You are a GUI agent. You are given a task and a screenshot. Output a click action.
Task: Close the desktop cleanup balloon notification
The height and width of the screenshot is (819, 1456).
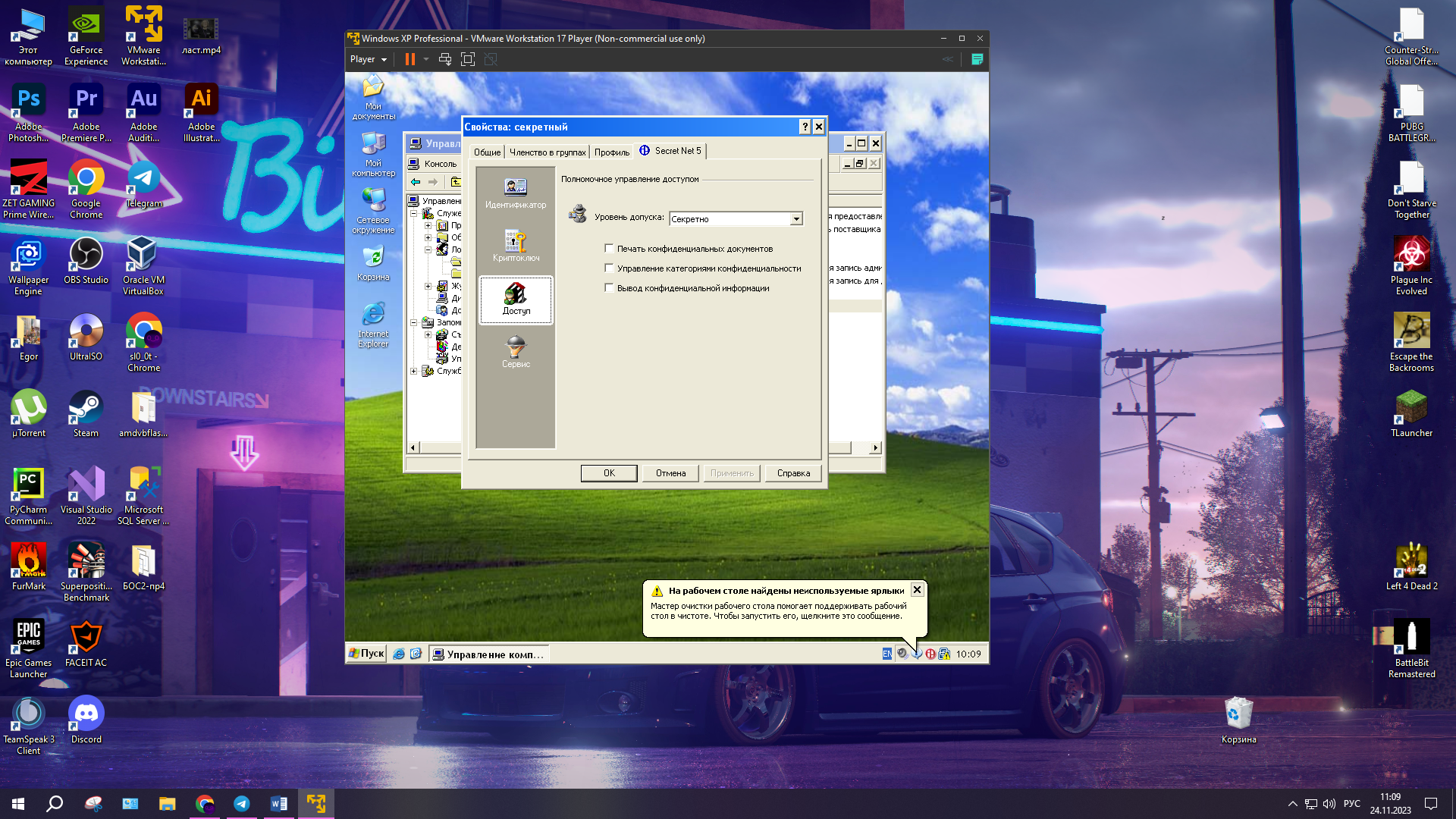917,589
